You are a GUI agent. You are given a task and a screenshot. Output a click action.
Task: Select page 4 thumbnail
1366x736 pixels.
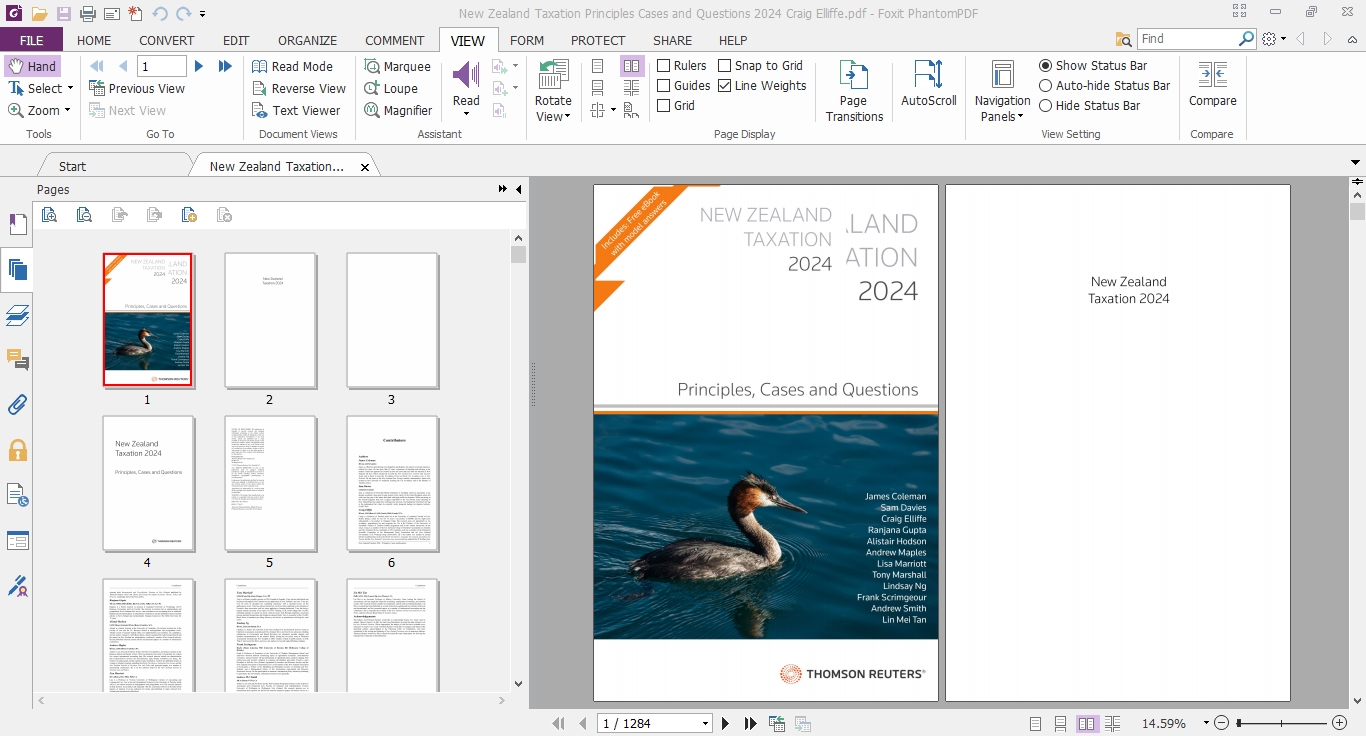[147, 484]
